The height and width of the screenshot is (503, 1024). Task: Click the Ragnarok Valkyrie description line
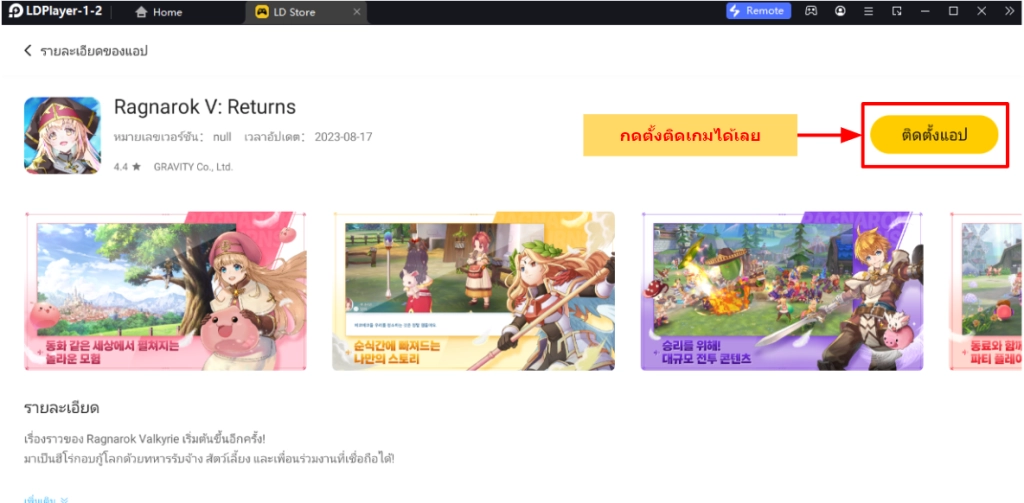tap(145, 438)
